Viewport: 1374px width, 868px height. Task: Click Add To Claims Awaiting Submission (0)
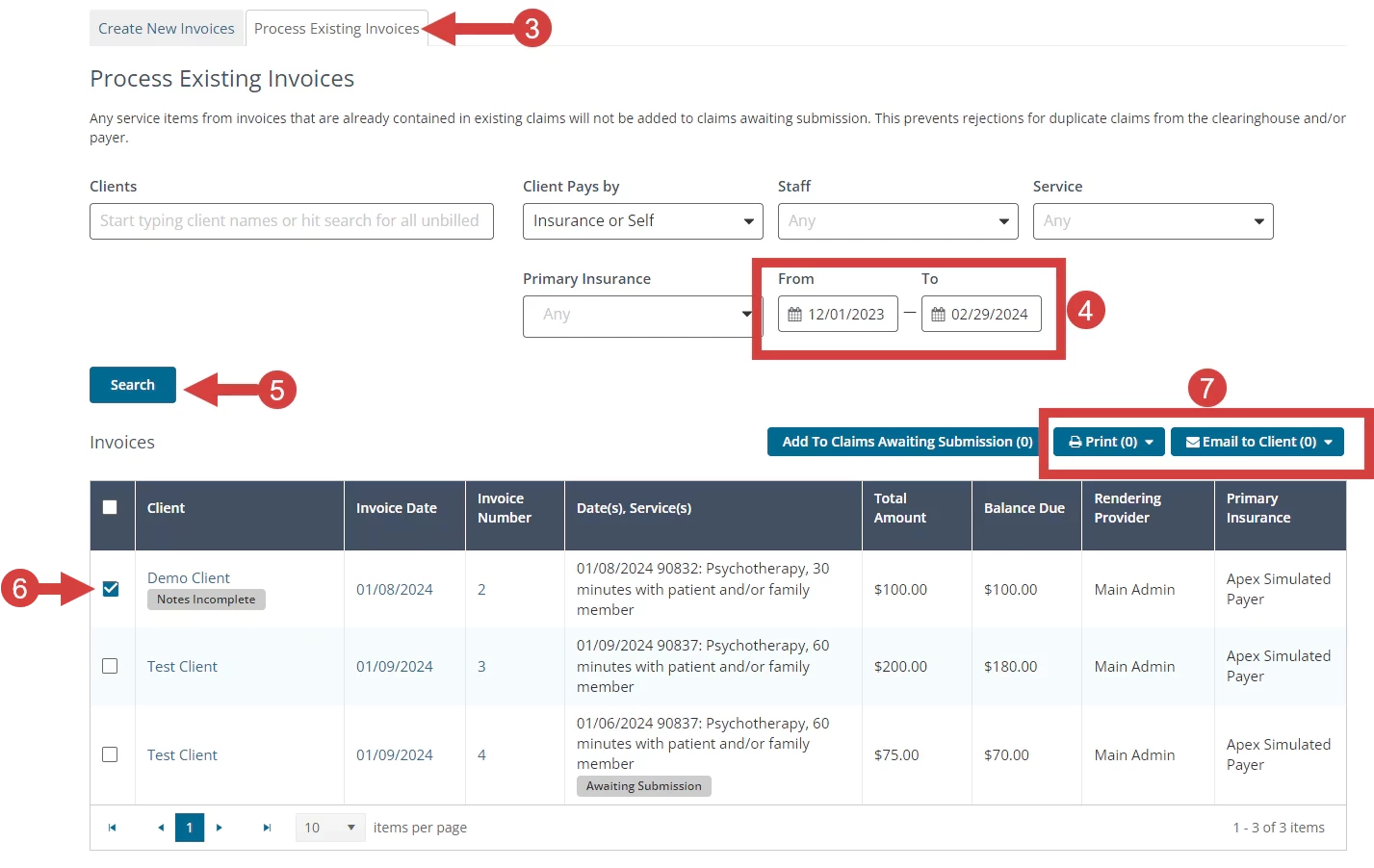pyautogui.click(x=907, y=442)
